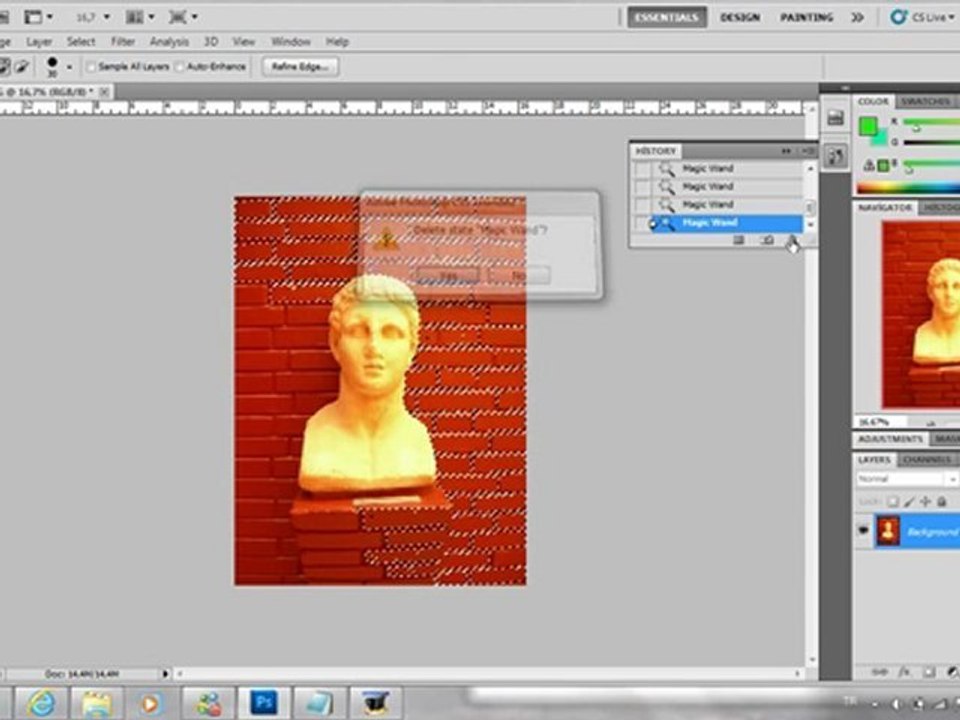Click the Refine Edge button
Image resolution: width=960 pixels, height=720 pixels.
point(300,67)
